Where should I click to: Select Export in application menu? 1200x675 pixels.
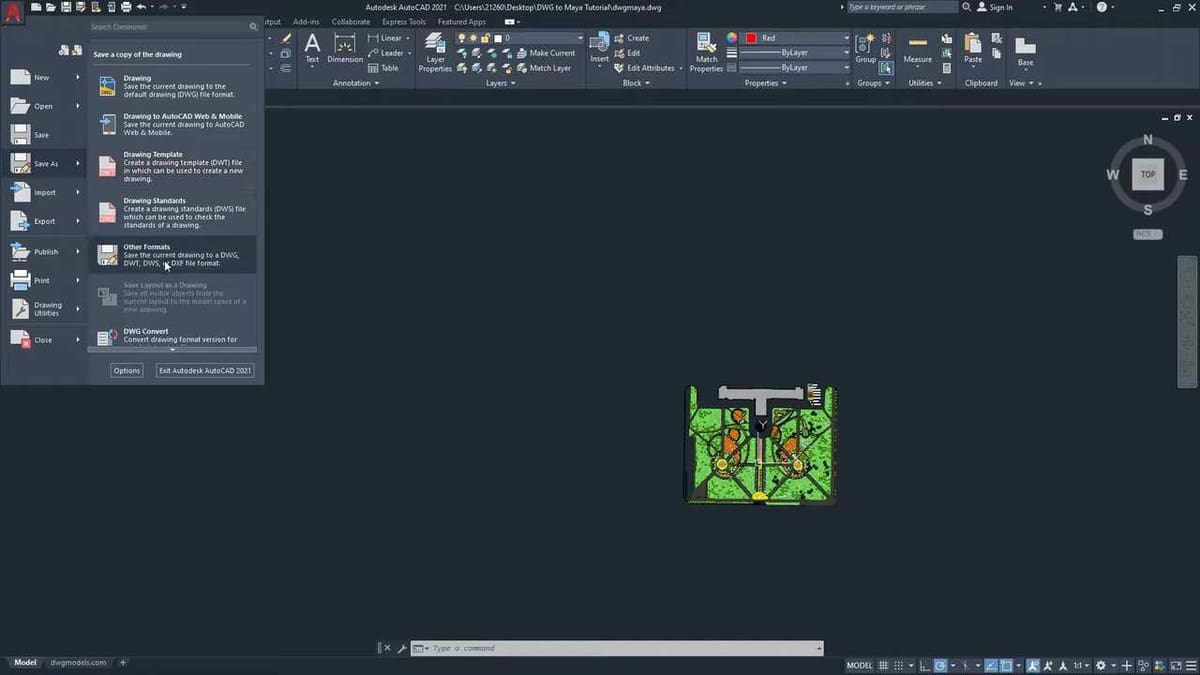44,221
